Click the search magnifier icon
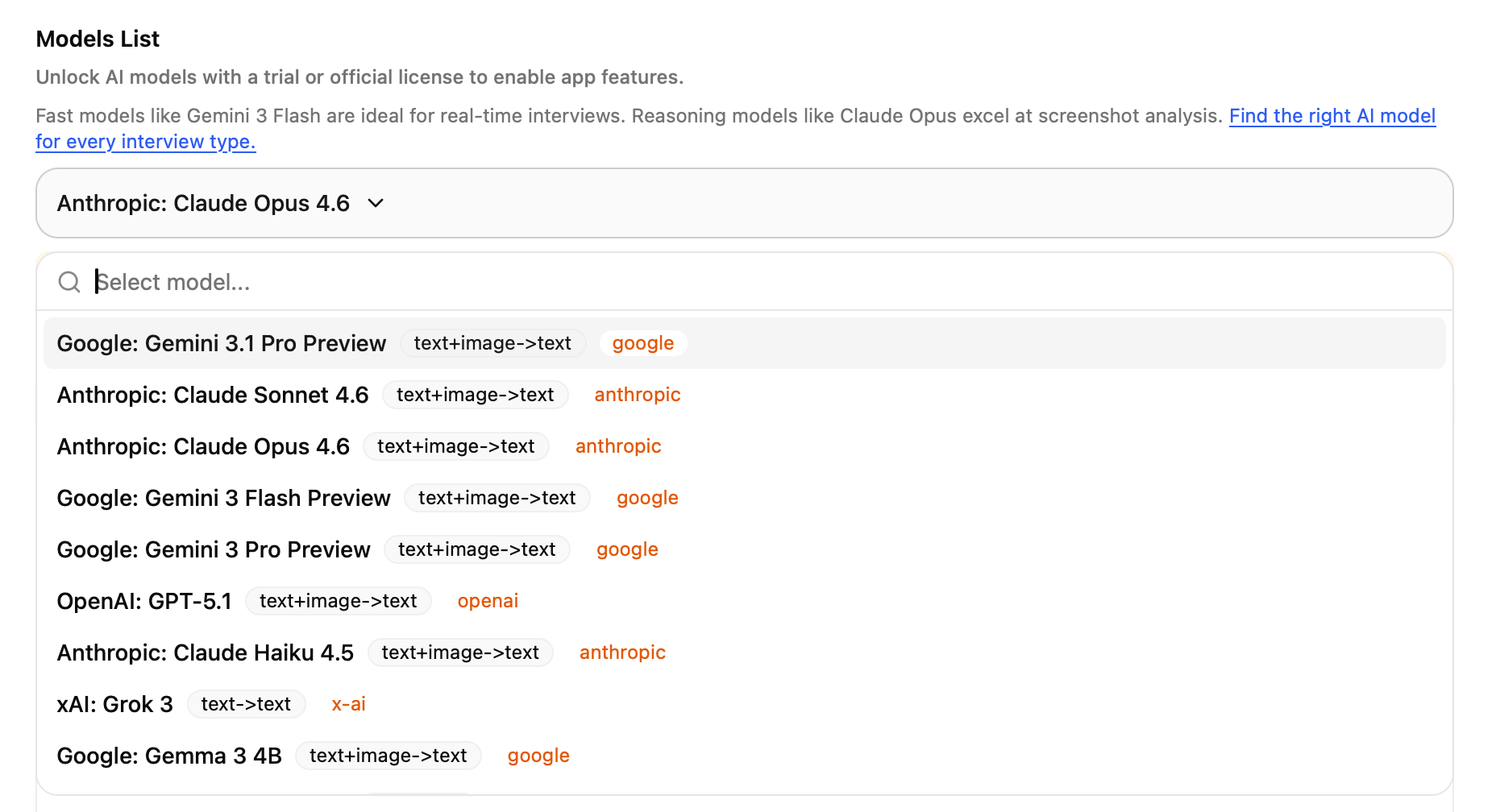 (x=69, y=282)
